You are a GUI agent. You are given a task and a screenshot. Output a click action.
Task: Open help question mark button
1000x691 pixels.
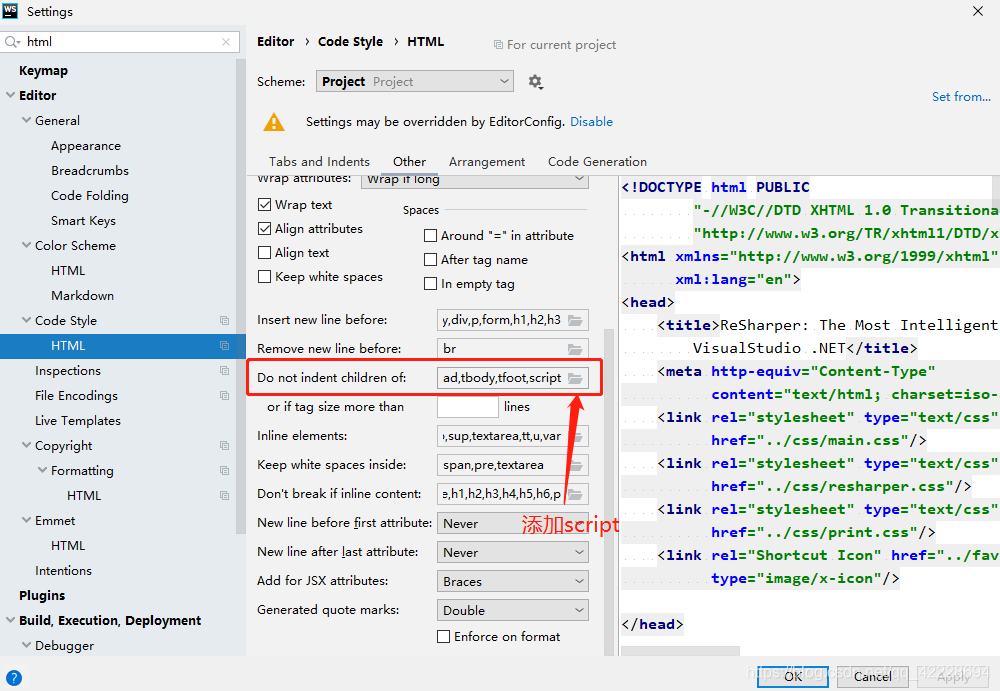pyautogui.click(x=13, y=678)
